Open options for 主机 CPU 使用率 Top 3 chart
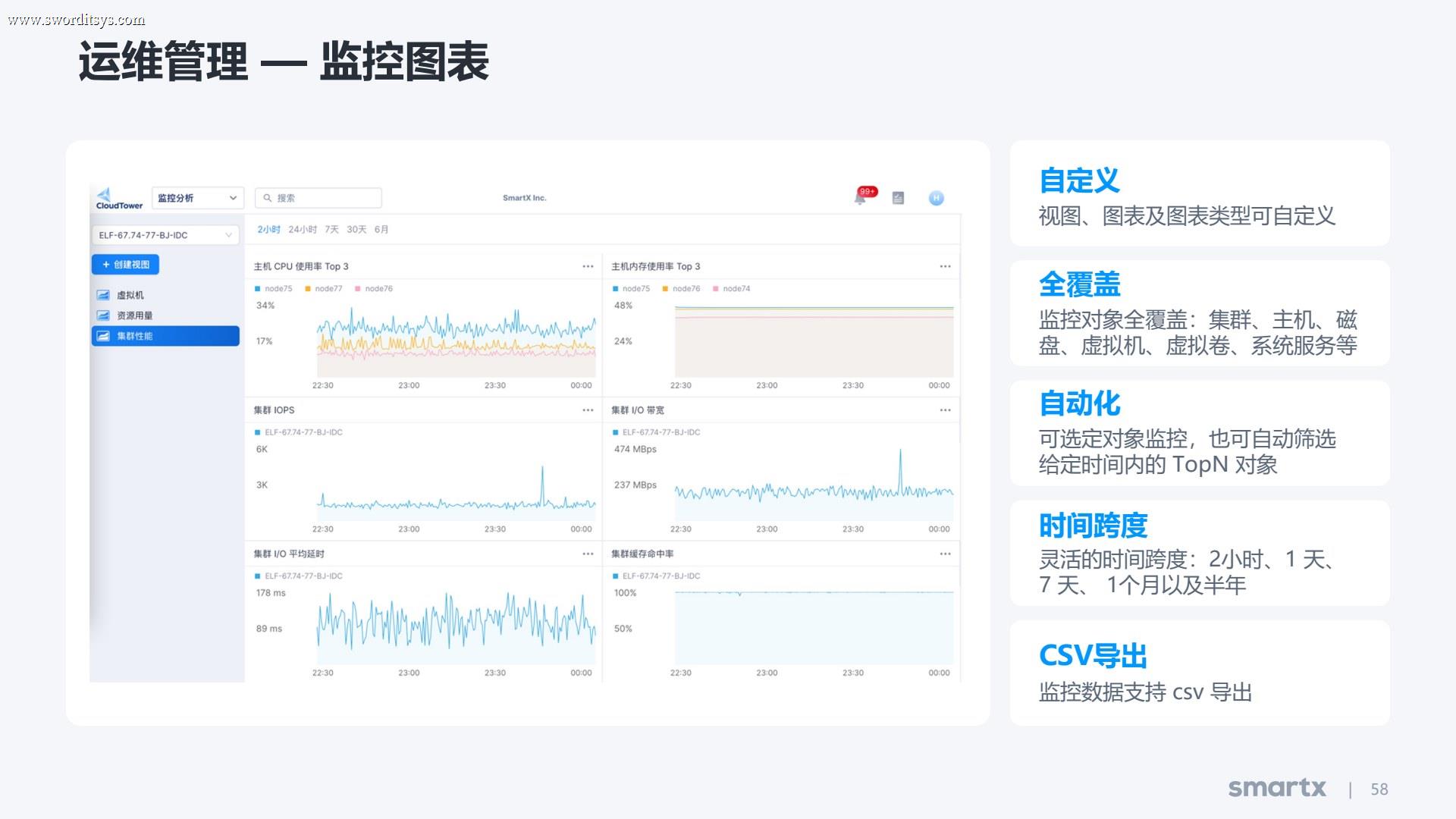The height and width of the screenshot is (819, 1456). coord(588,266)
